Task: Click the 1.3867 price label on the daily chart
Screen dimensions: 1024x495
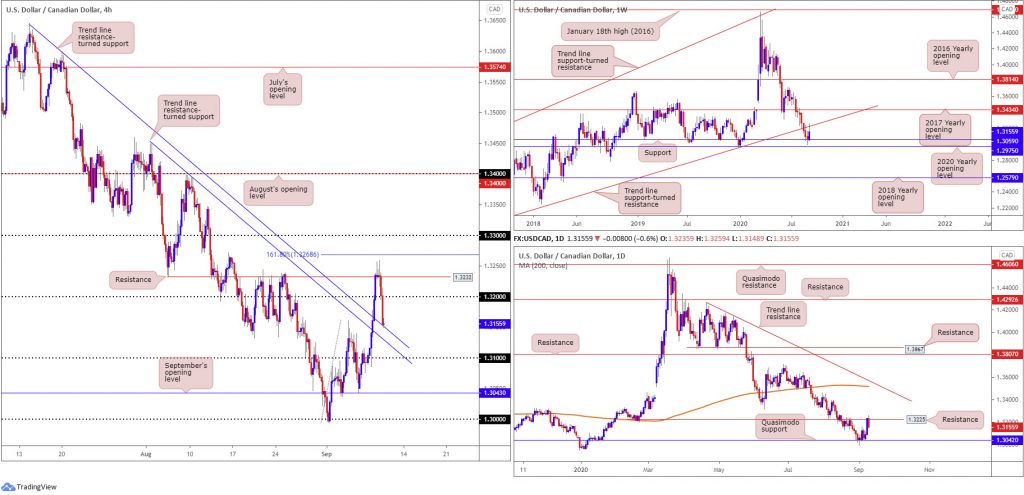Action: coord(914,349)
